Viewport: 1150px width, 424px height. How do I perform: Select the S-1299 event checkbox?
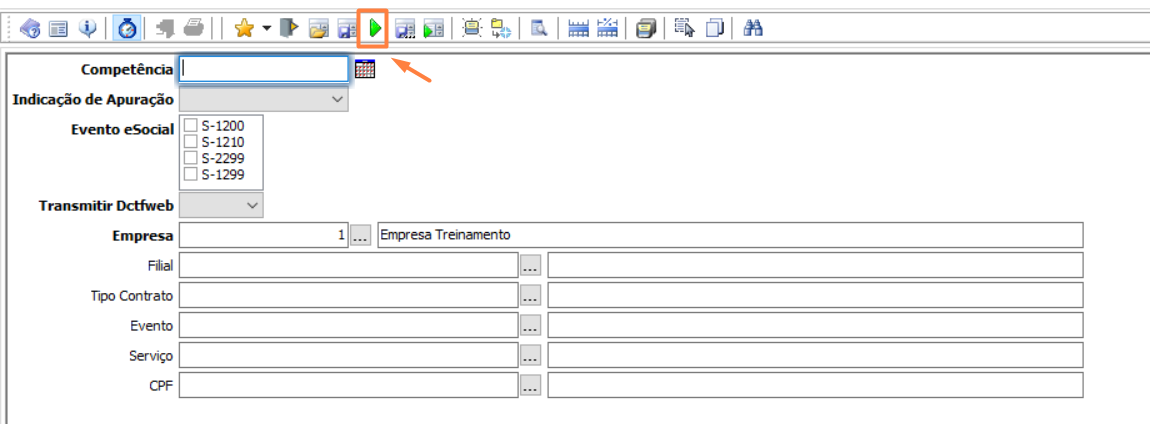191,174
